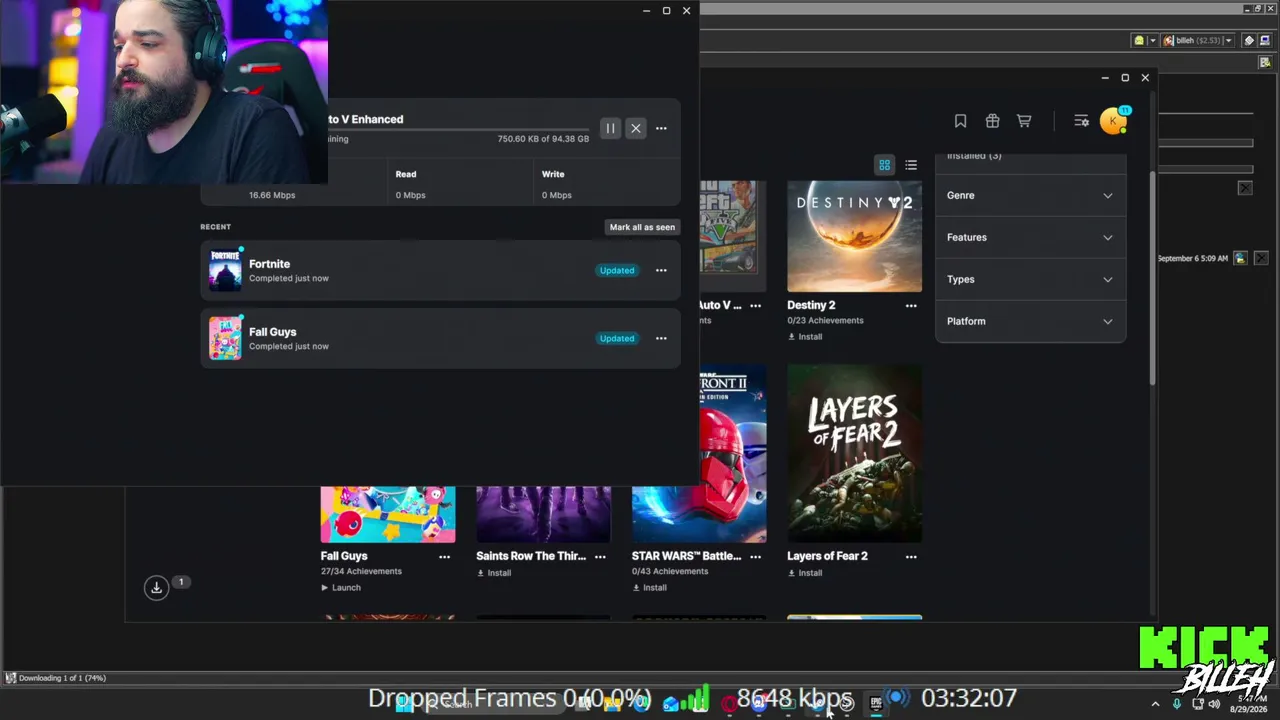Viewport: 1280px width, 720px height.
Task: Switch library to list view
Action: point(911,165)
